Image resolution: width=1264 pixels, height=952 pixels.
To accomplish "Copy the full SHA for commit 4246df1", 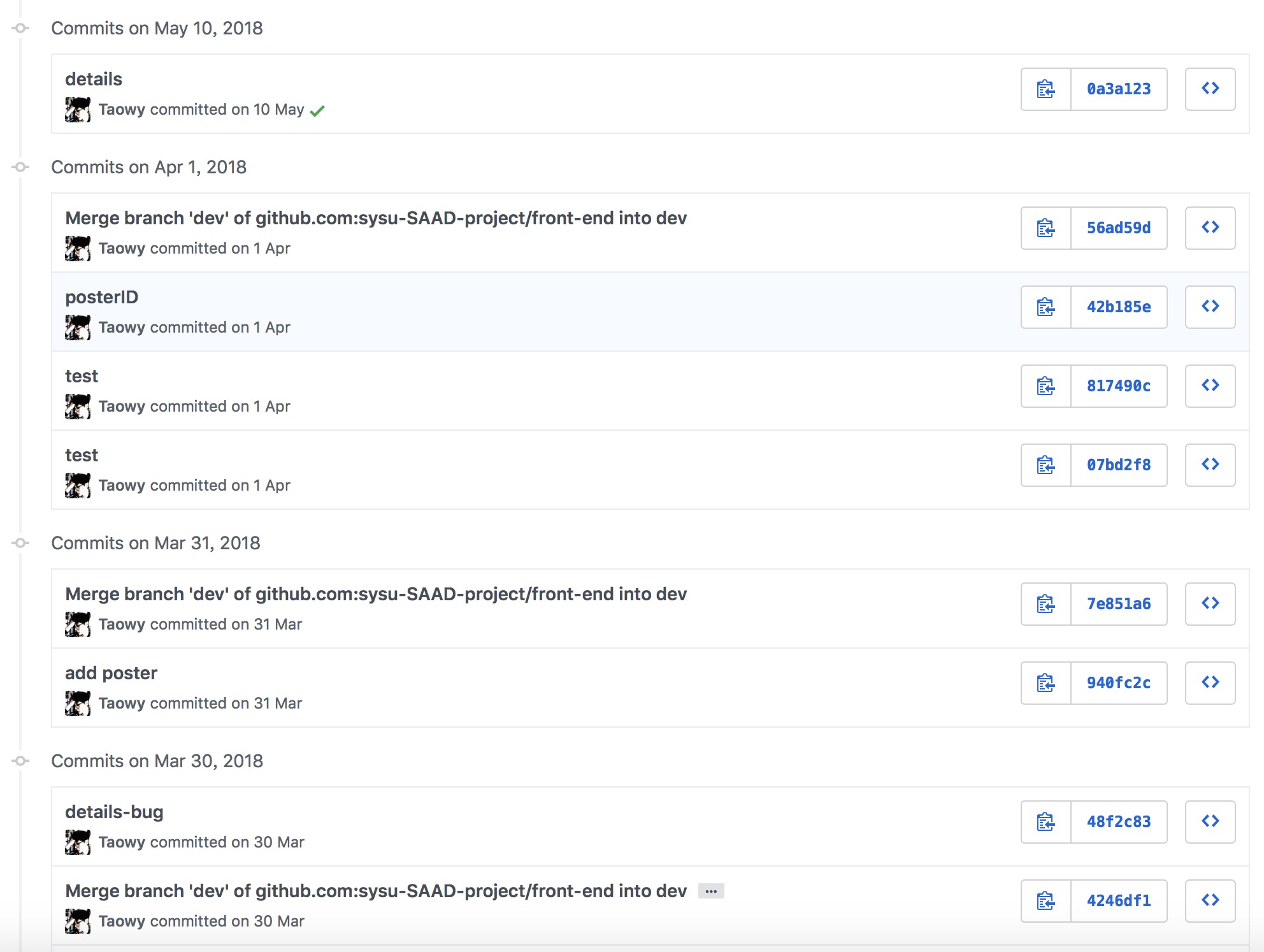I will click(x=1046, y=901).
